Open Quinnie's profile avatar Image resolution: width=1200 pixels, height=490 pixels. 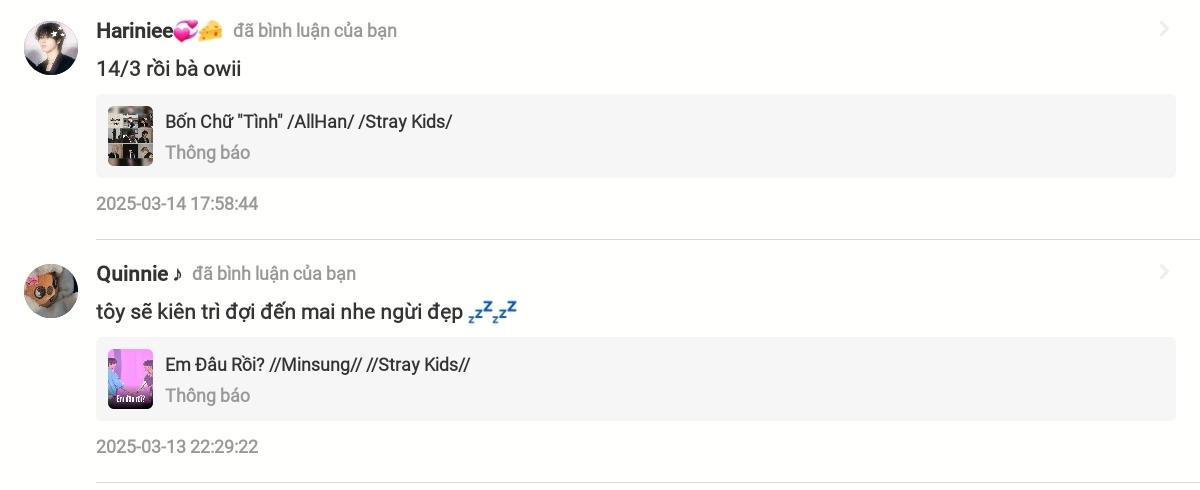51,291
